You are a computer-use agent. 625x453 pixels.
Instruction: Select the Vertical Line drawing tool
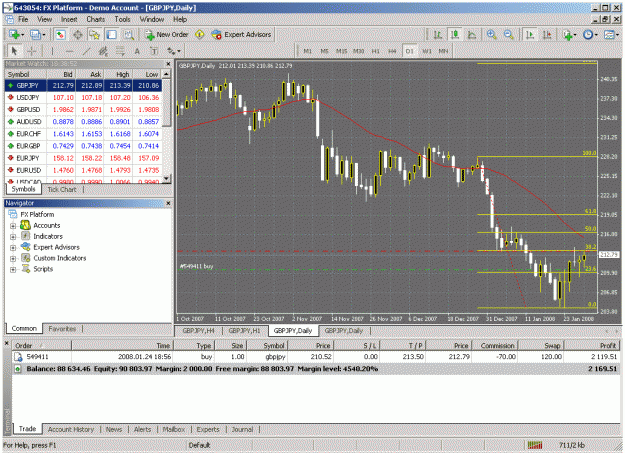pos(52,51)
